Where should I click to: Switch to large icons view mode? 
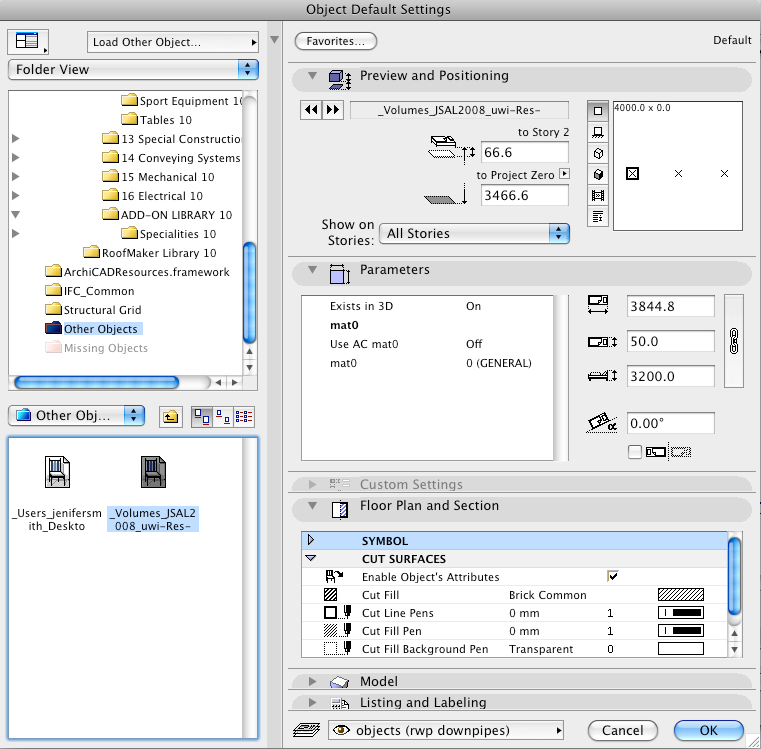click(x=200, y=416)
